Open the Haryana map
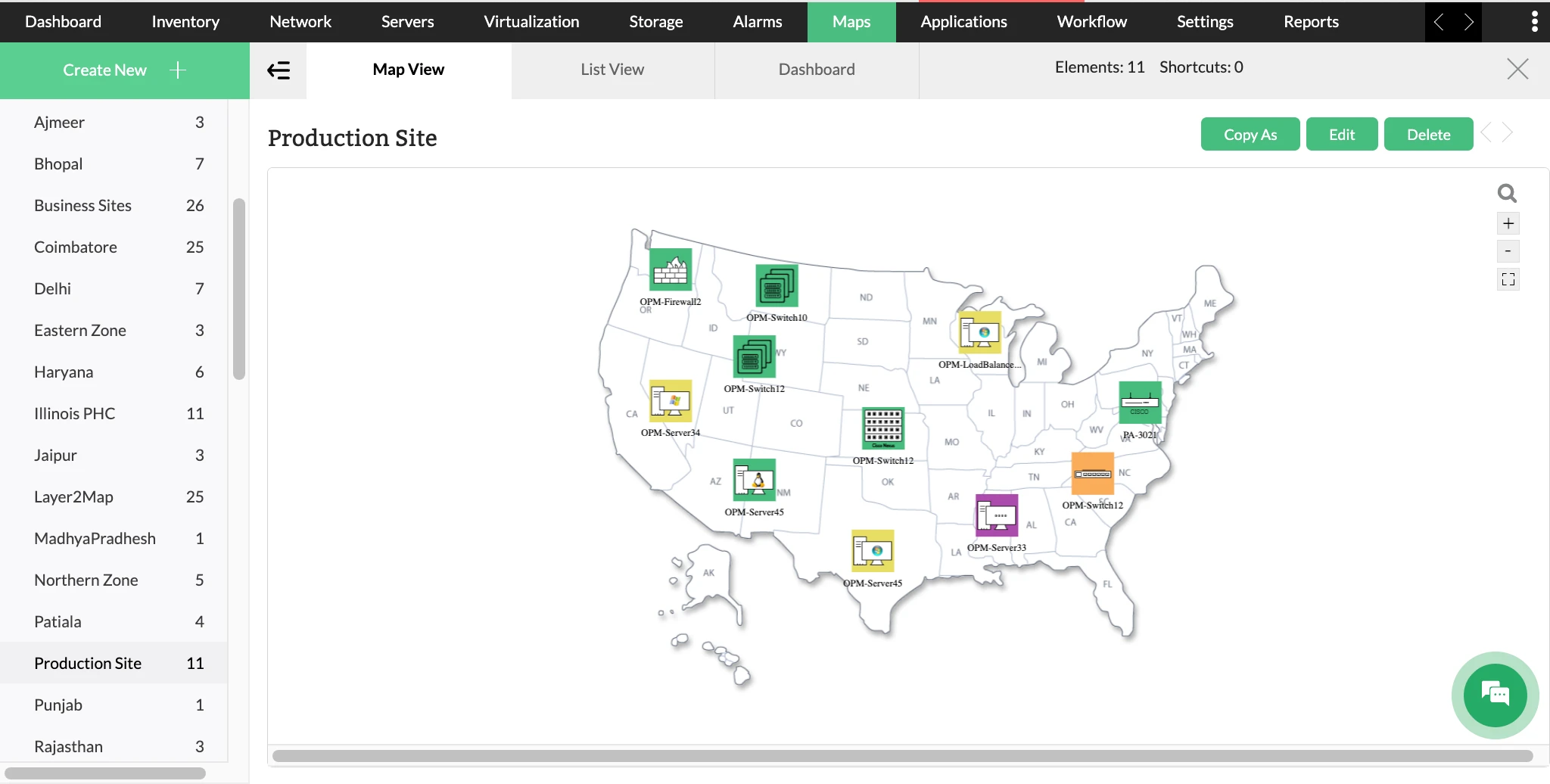 [114, 372]
